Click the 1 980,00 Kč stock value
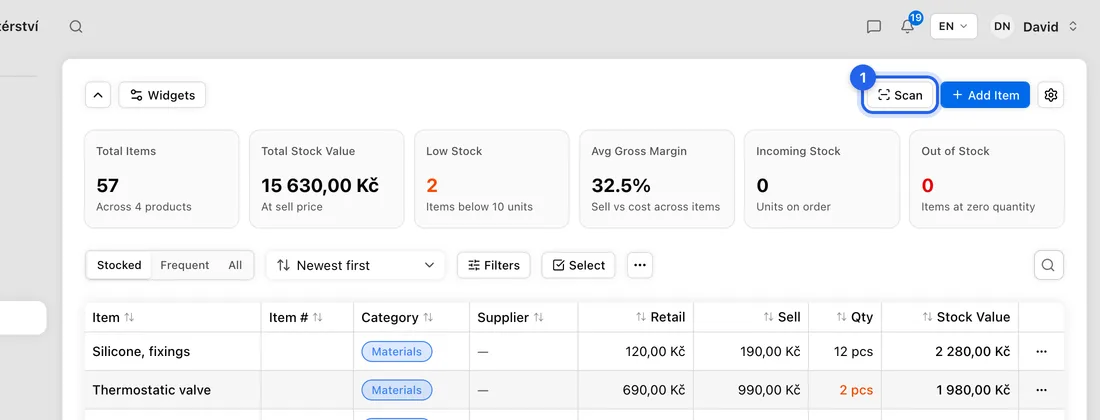The width and height of the screenshot is (1100, 420). point(972,390)
